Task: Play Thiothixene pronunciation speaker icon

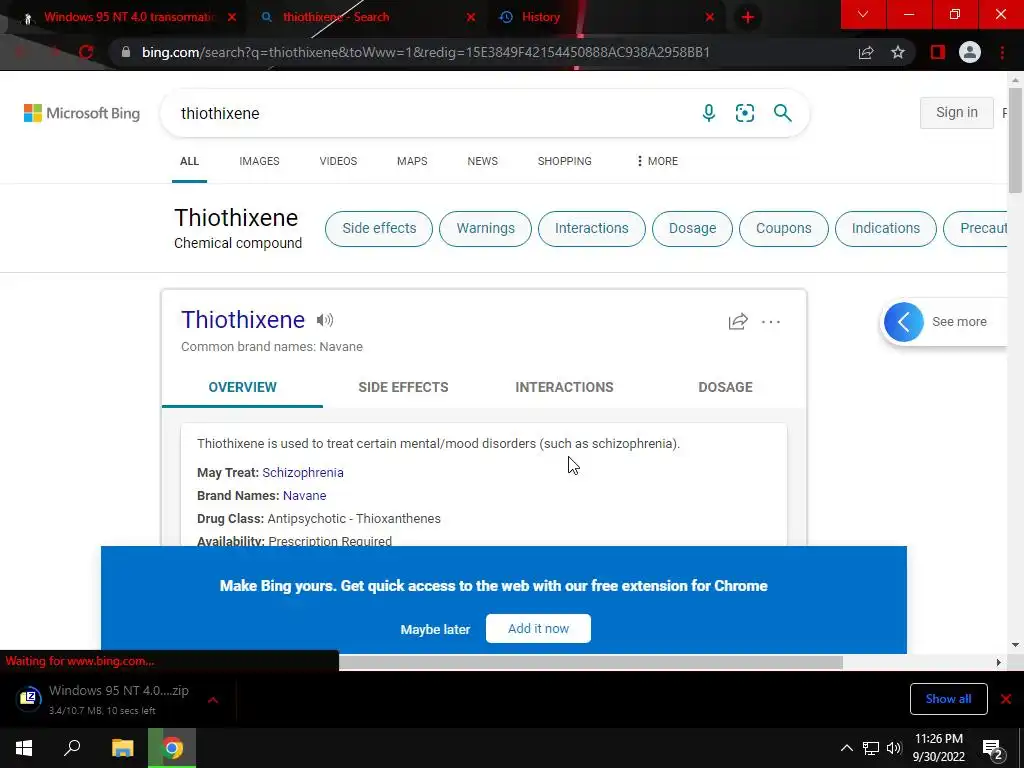Action: pos(325,320)
